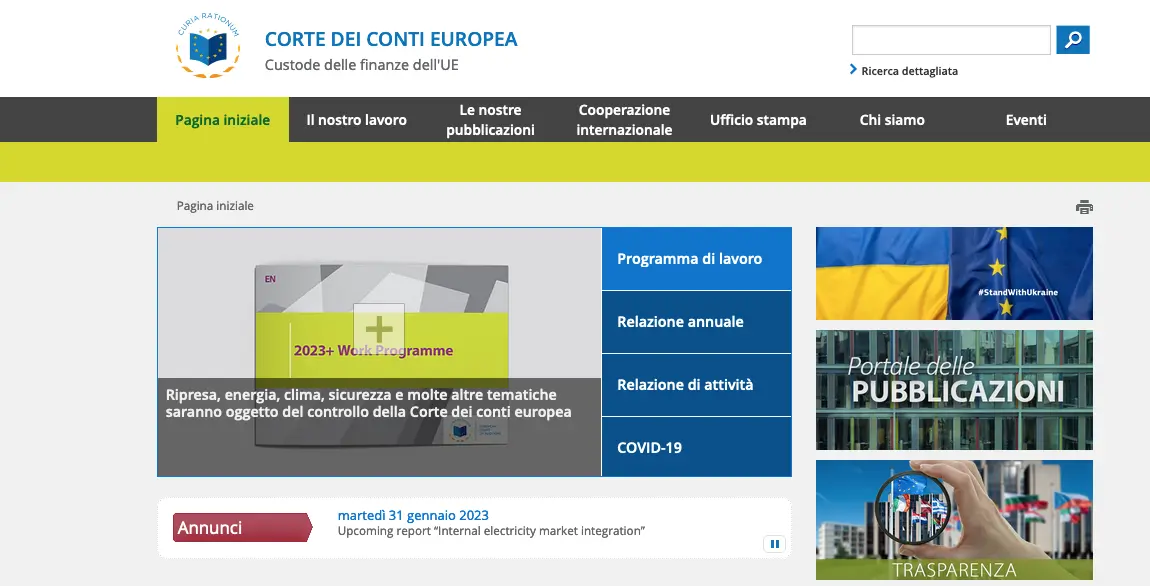Open the Chi siamo menu

[x=892, y=120]
